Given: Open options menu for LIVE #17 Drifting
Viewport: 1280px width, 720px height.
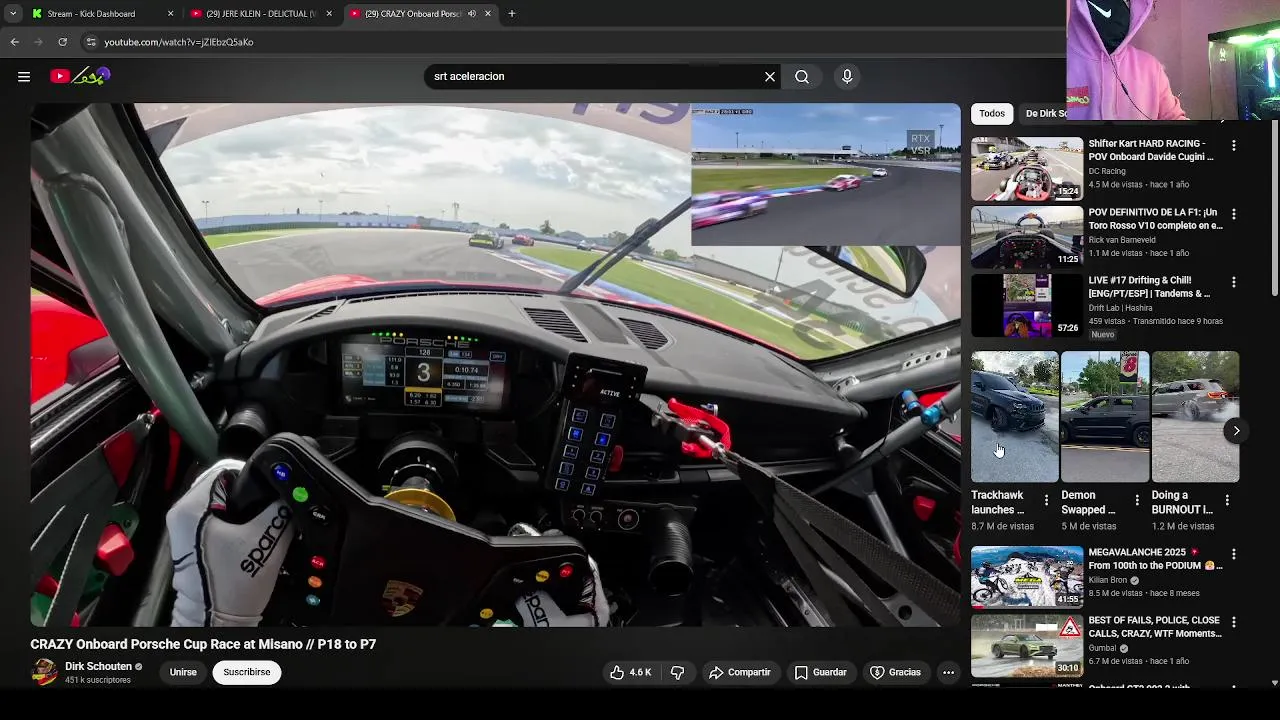Looking at the screenshot, I should point(1233,282).
